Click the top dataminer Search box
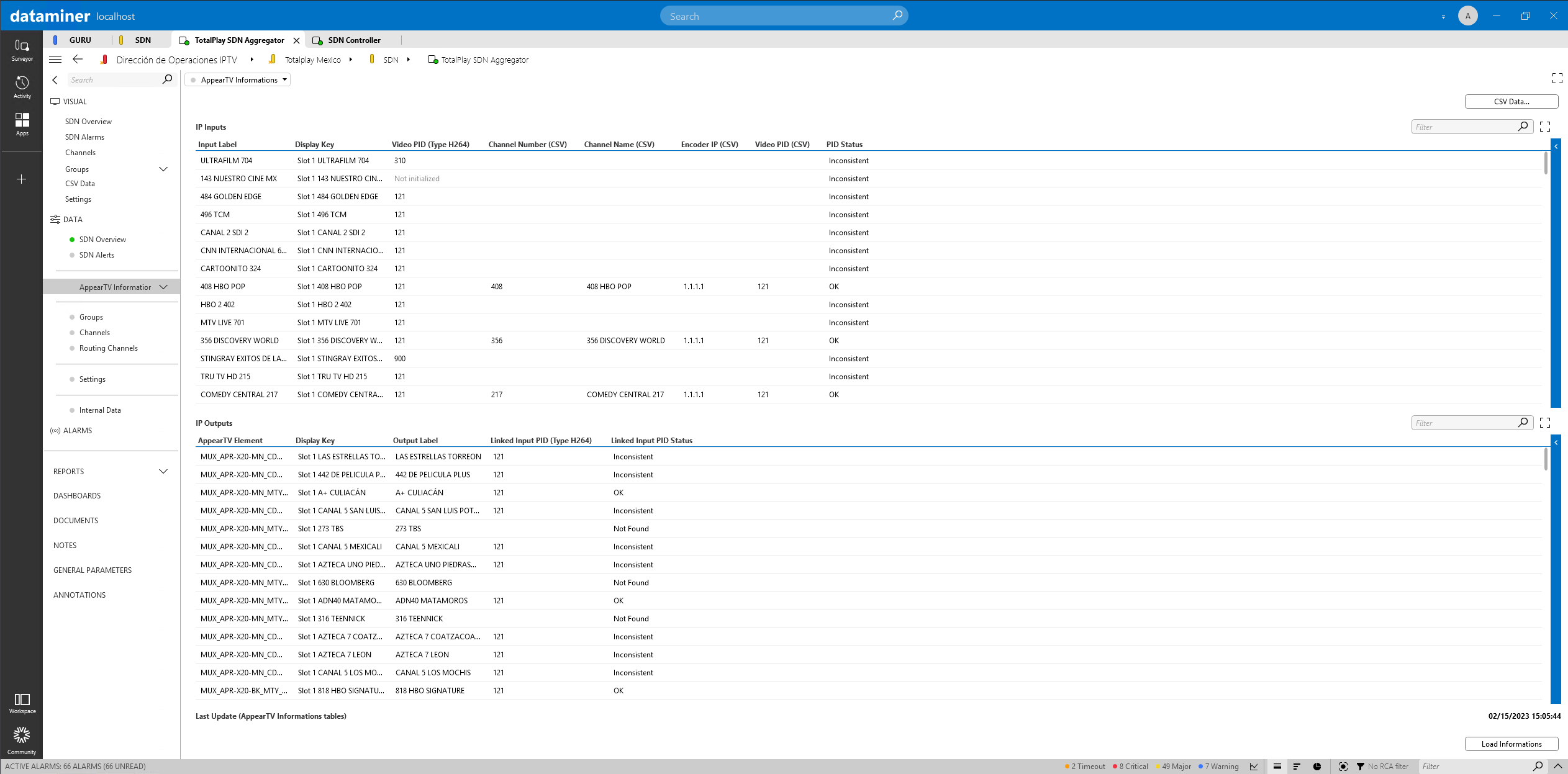Screen dimensions: 1568x774 784,16
